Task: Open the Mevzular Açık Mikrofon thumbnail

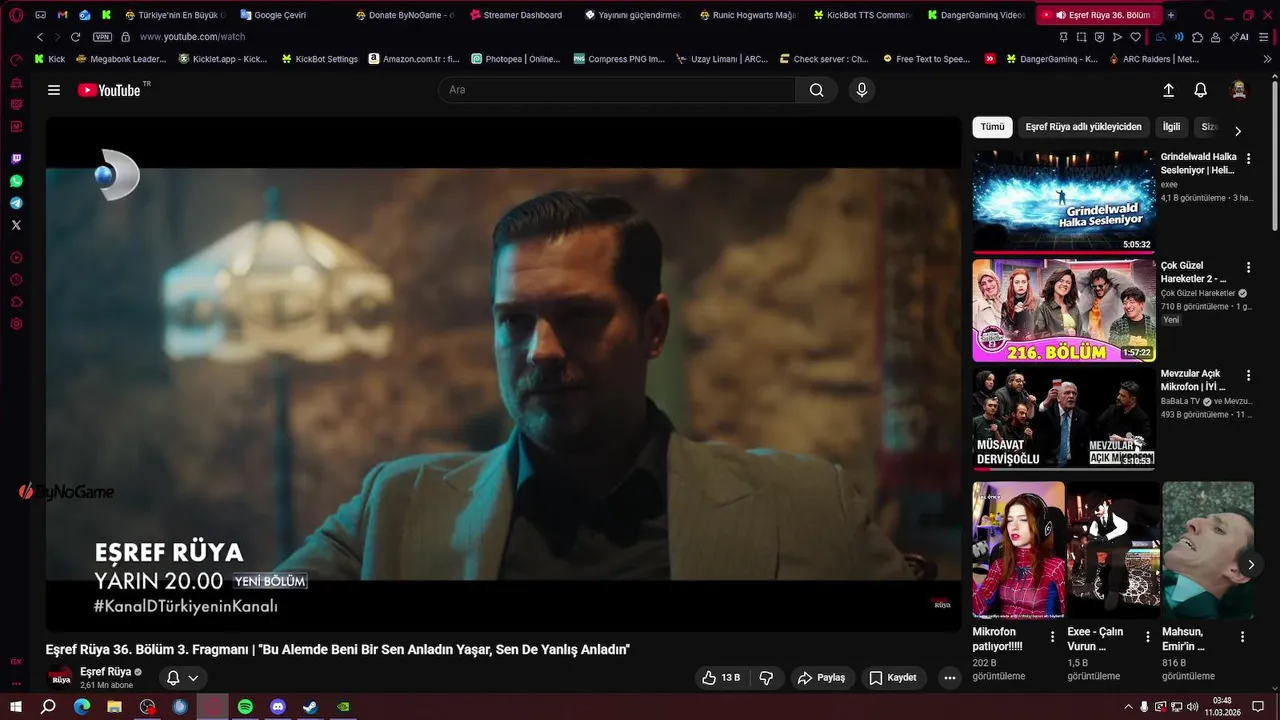Action: tap(1064, 418)
